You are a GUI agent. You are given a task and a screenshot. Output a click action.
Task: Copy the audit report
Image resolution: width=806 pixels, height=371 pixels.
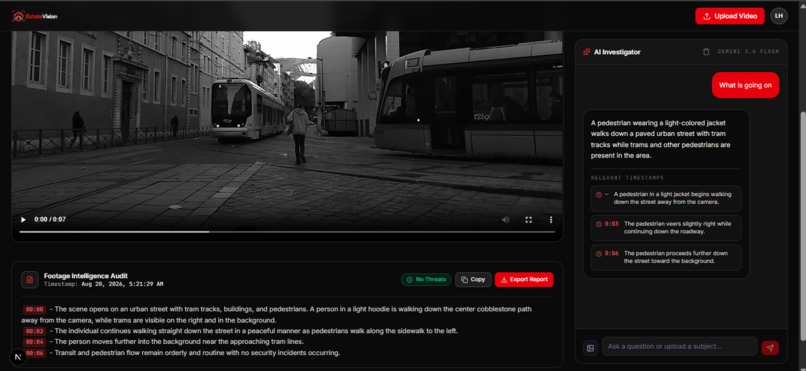pos(473,280)
